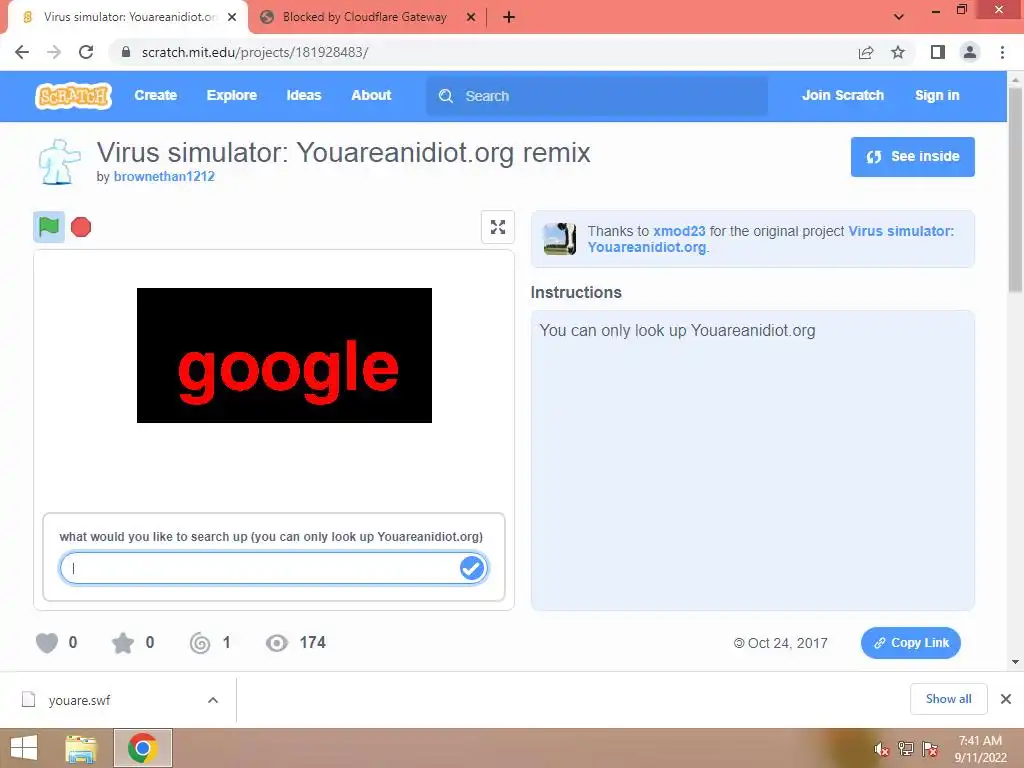Click Chrome icon in taskbar
This screenshot has width=1024, height=768.
[x=142, y=748]
